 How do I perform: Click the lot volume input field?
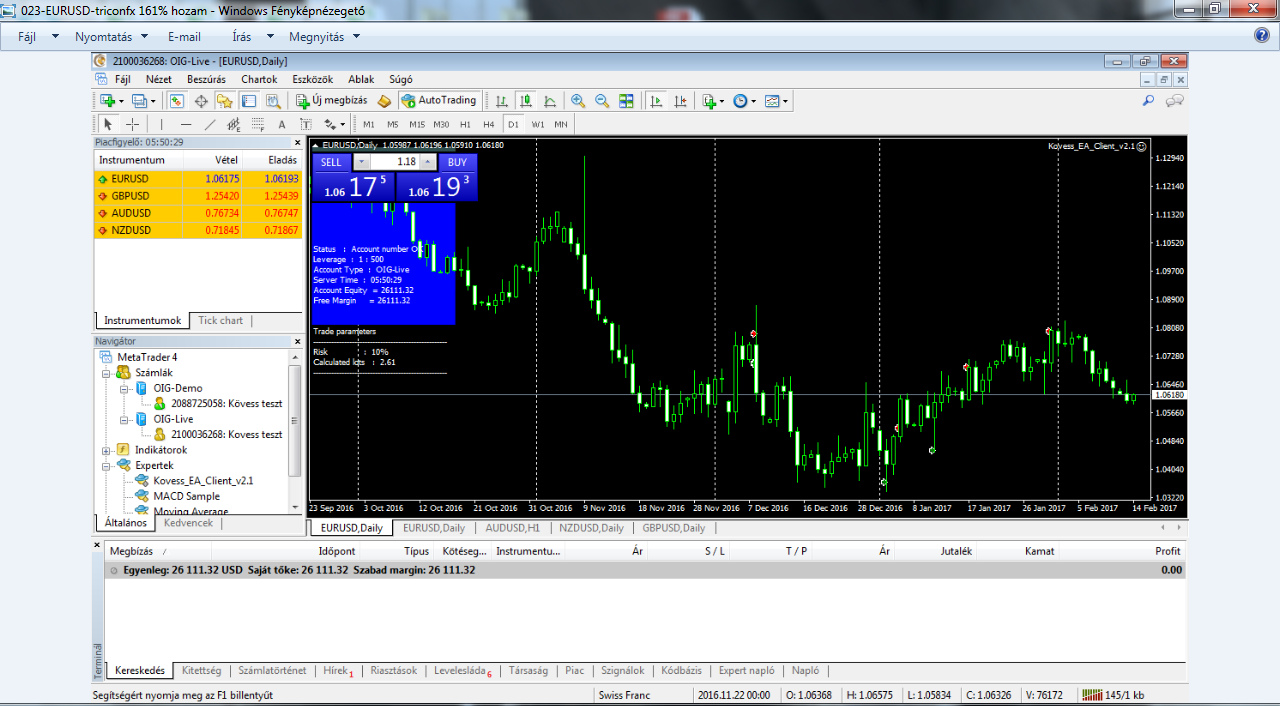395,162
